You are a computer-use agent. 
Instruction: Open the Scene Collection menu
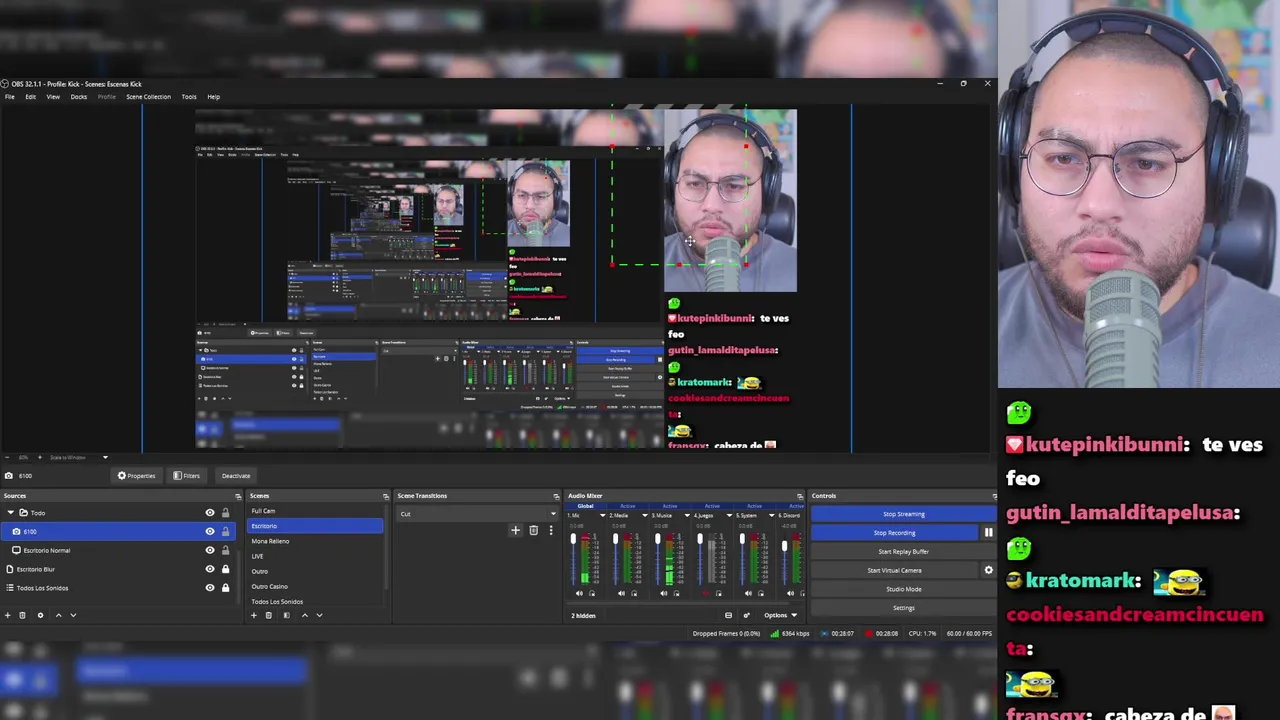148,97
